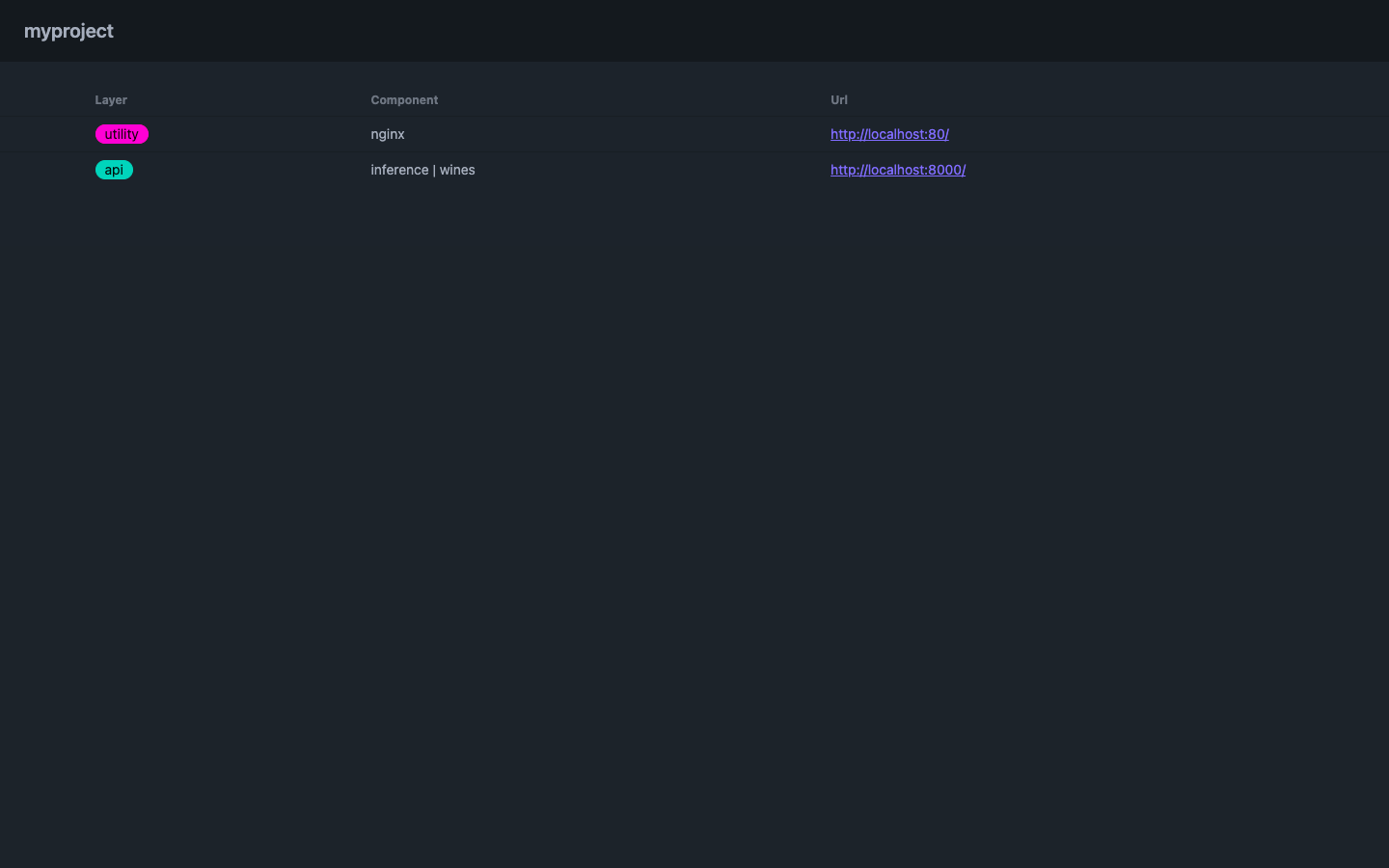This screenshot has height=868, width=1389.
Task: Click the dark header bar
Action: tap(694, 30)
